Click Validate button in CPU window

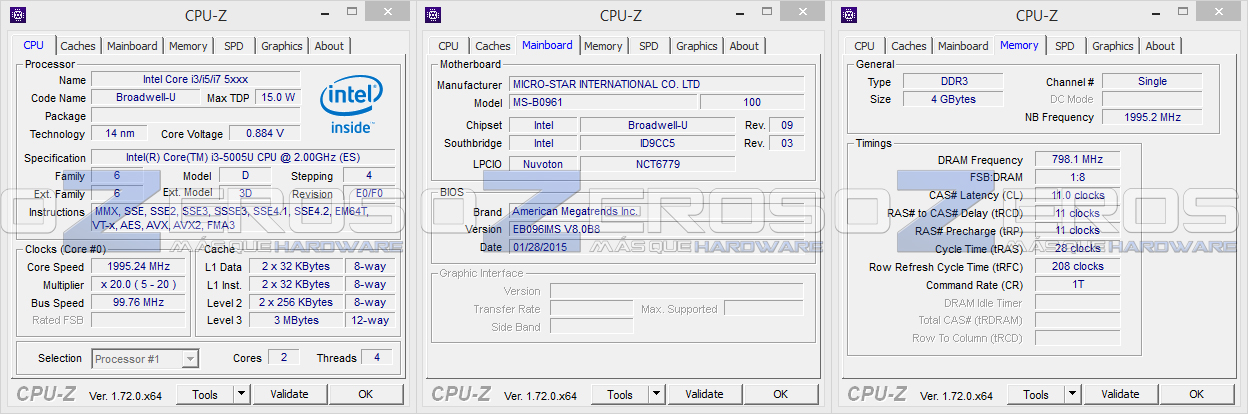(x=289, y=394)
